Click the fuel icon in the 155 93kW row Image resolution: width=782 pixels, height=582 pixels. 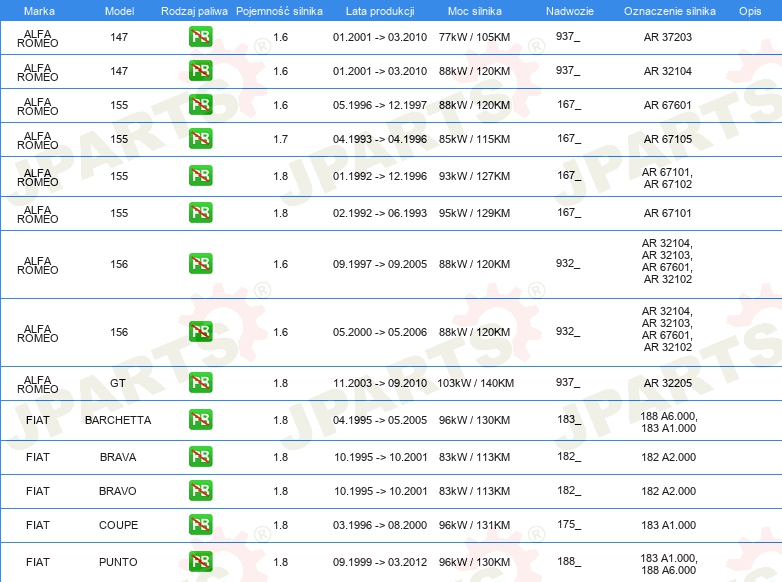[x=200, y=176]
